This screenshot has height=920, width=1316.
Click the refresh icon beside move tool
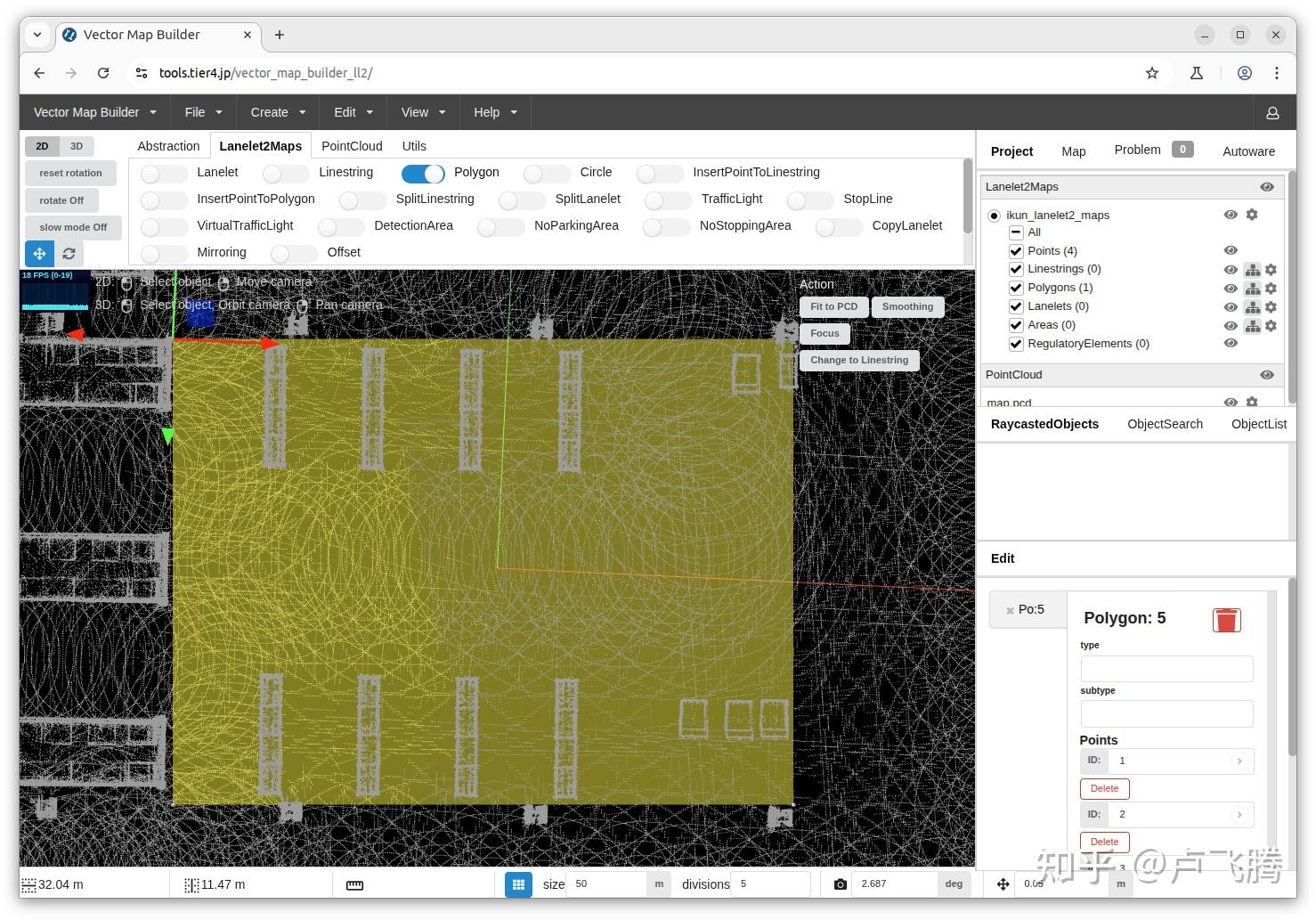tap(69, 254)
